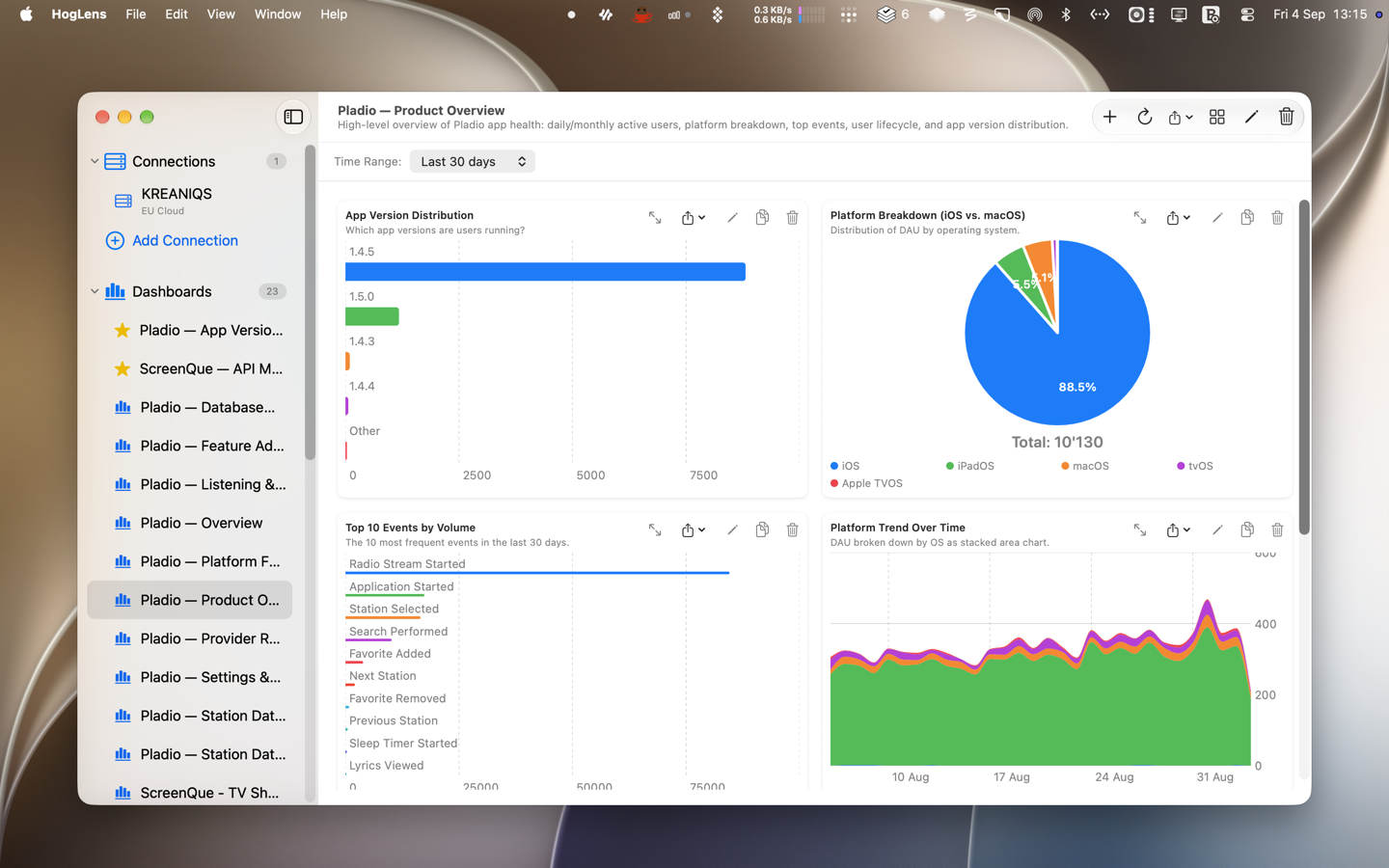Open Pladio — App Versio... starred dashboard
The height and width of the screenshot is (868, 1389).
click(x=189, y=330)
